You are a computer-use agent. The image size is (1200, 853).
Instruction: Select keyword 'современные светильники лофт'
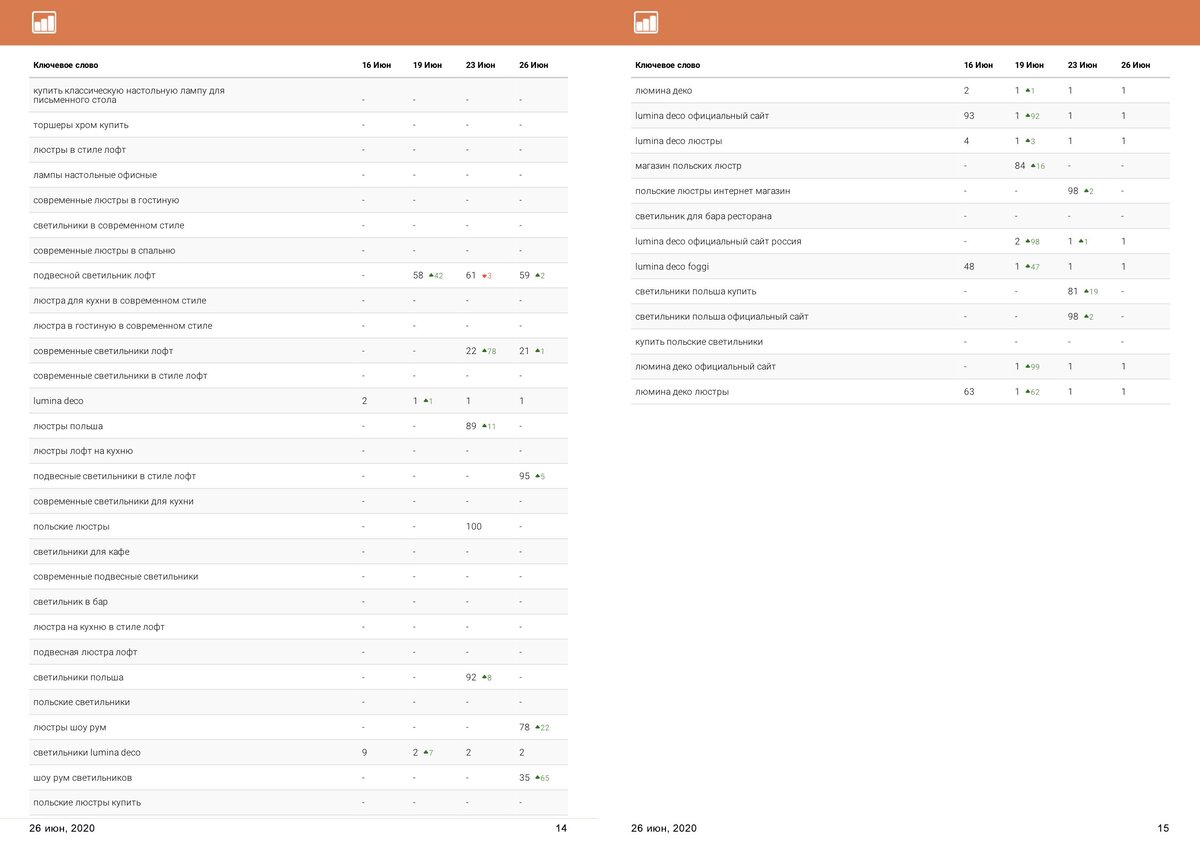point(103,351)
